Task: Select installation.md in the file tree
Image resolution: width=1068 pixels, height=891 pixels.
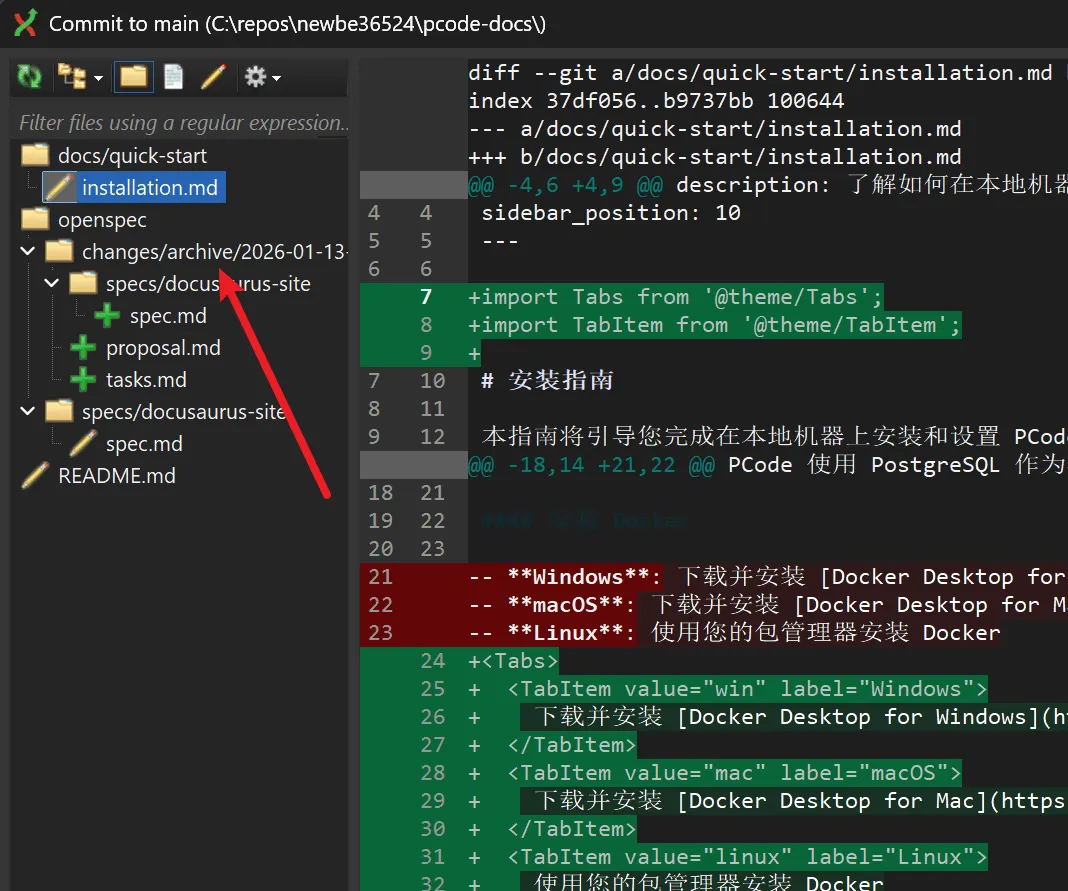Action: pos(151,187)
